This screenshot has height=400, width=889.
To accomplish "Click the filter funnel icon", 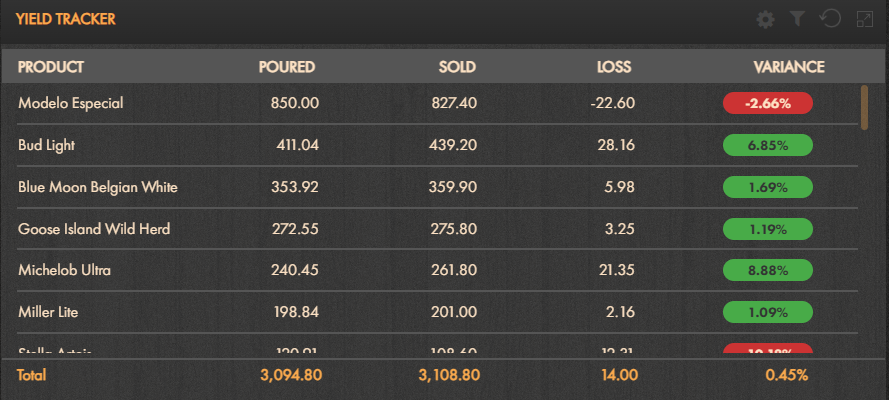I will tap(797, 20).
